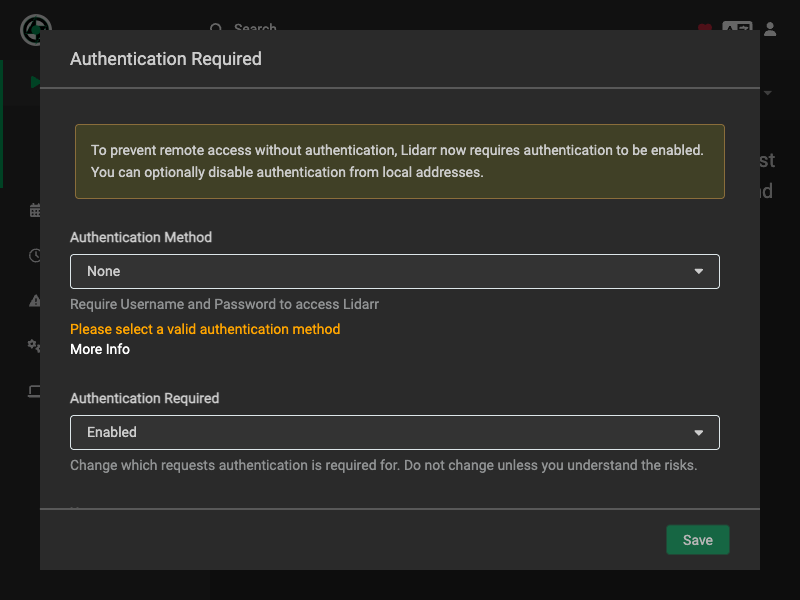800x600 pixels.
Task: Click the 'Change which requests authentication' help text
Action: pos(384,465)
